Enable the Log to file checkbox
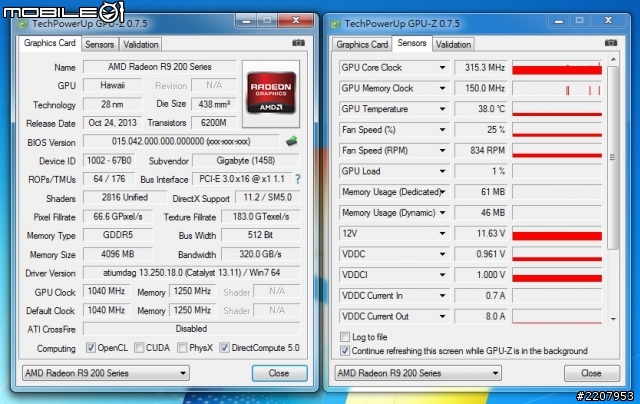This screenshot has height=404, width=640. [x=345, y=337]
